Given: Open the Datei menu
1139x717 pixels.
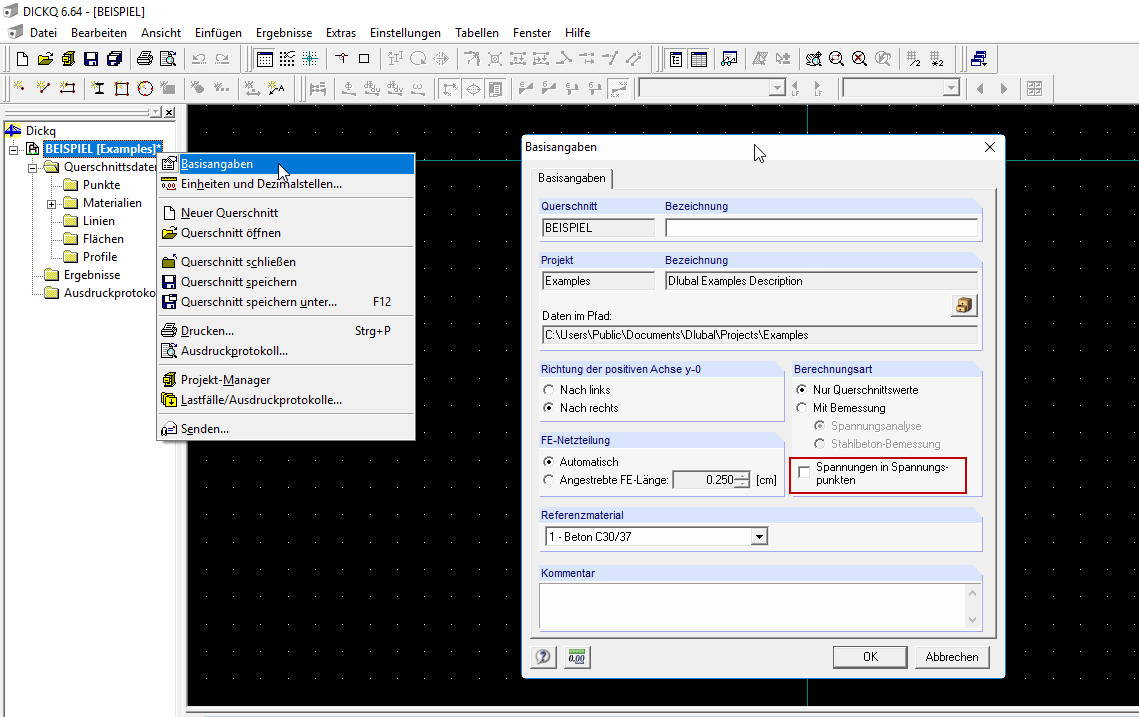Looking at the screenshot, I should click(x=43, y=33).
